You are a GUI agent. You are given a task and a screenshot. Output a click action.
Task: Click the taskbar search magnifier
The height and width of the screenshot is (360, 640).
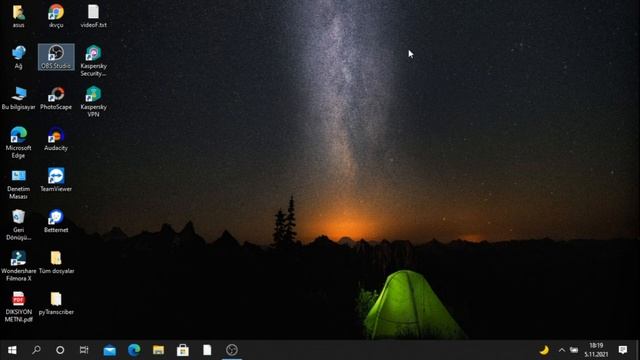[36, 350]
